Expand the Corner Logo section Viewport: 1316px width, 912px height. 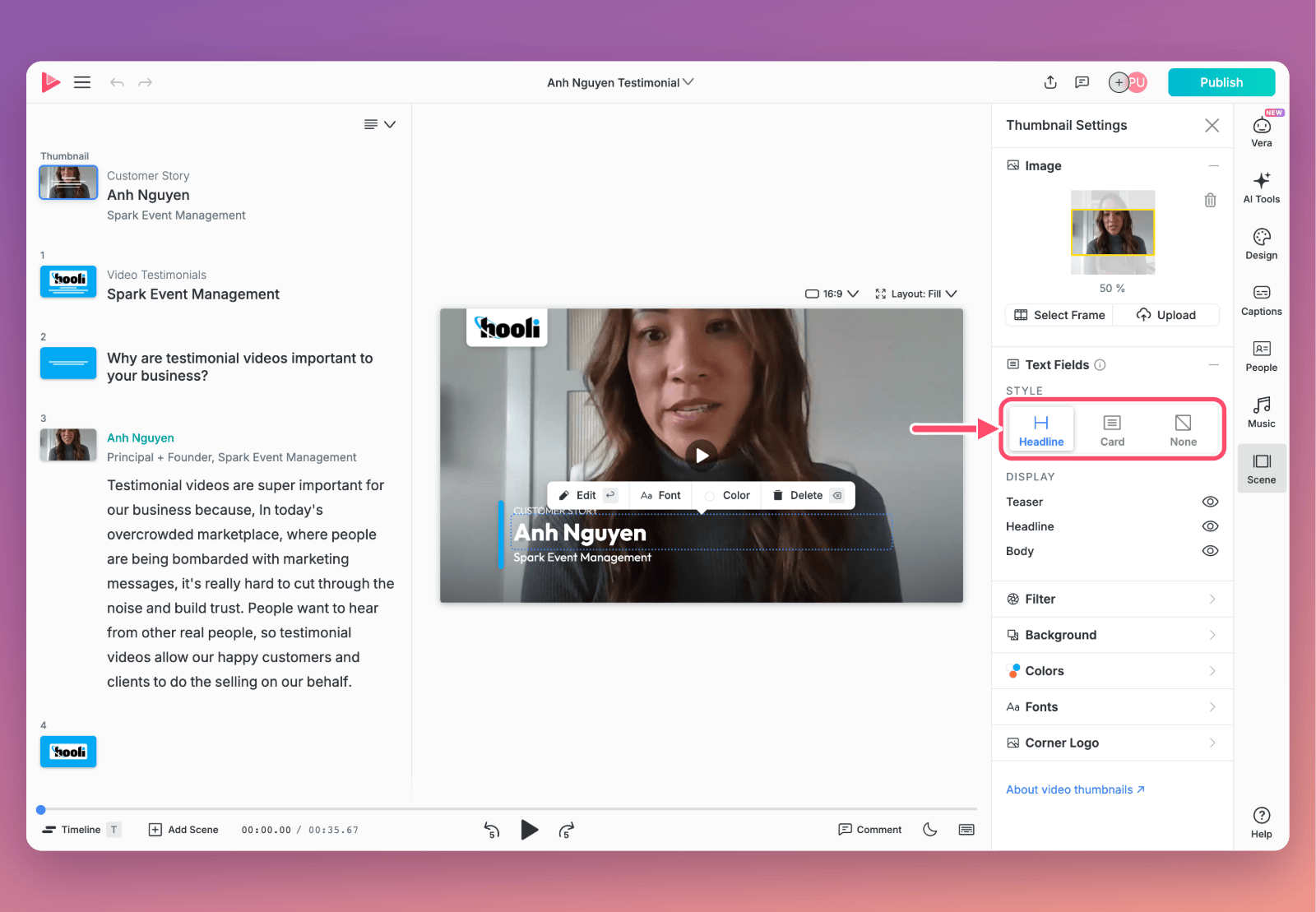click(x=1112, y=743)
